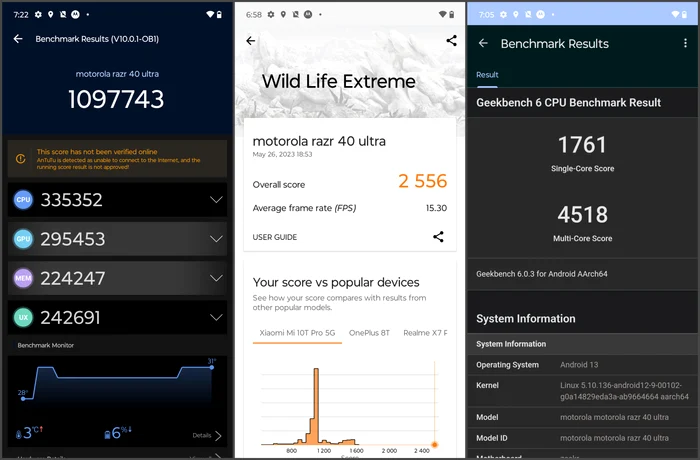Open Benchmark Monitor Details arrow

coord(218,436)
